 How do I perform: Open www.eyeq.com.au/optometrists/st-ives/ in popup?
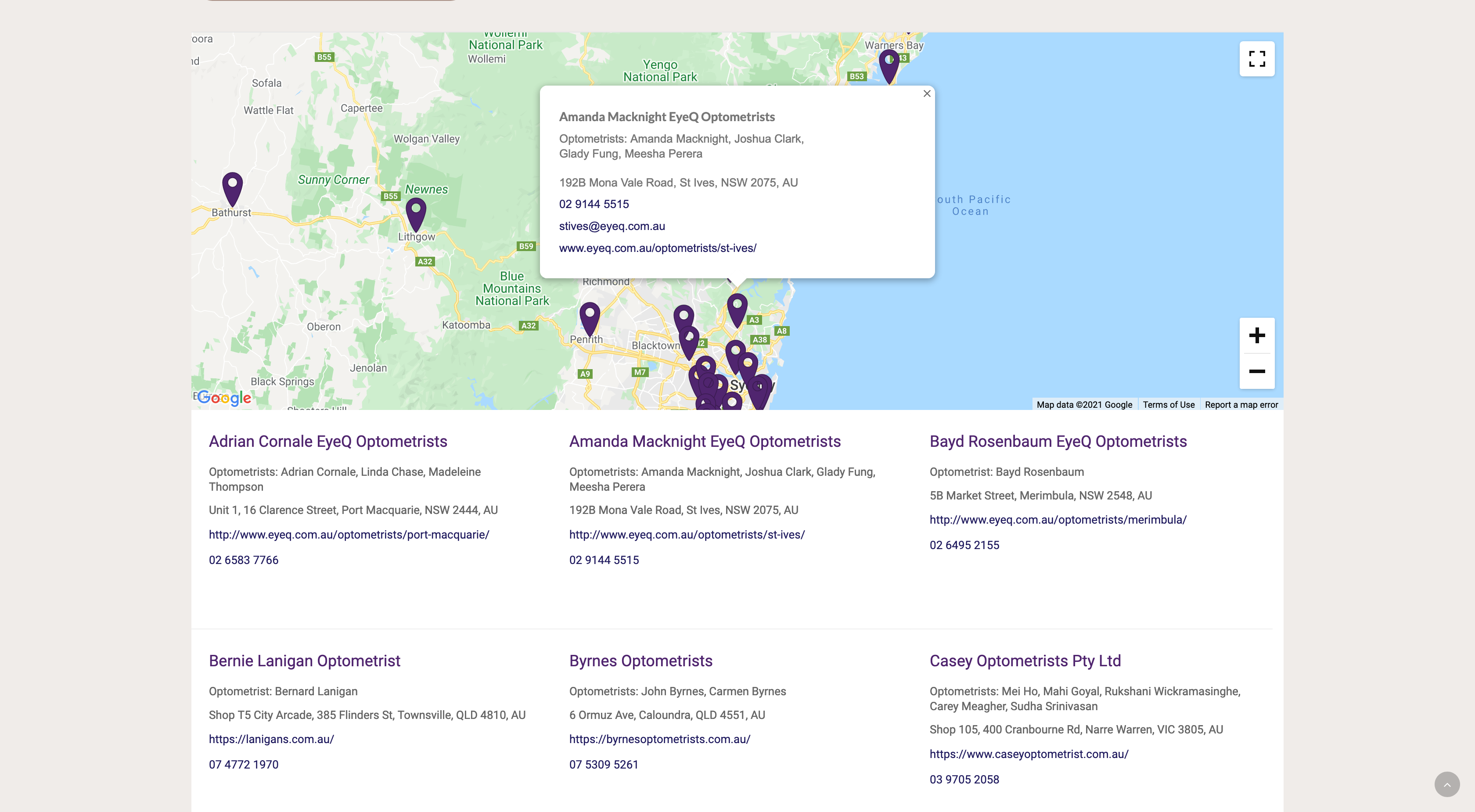pyautogui.click(x=657, y=248)
